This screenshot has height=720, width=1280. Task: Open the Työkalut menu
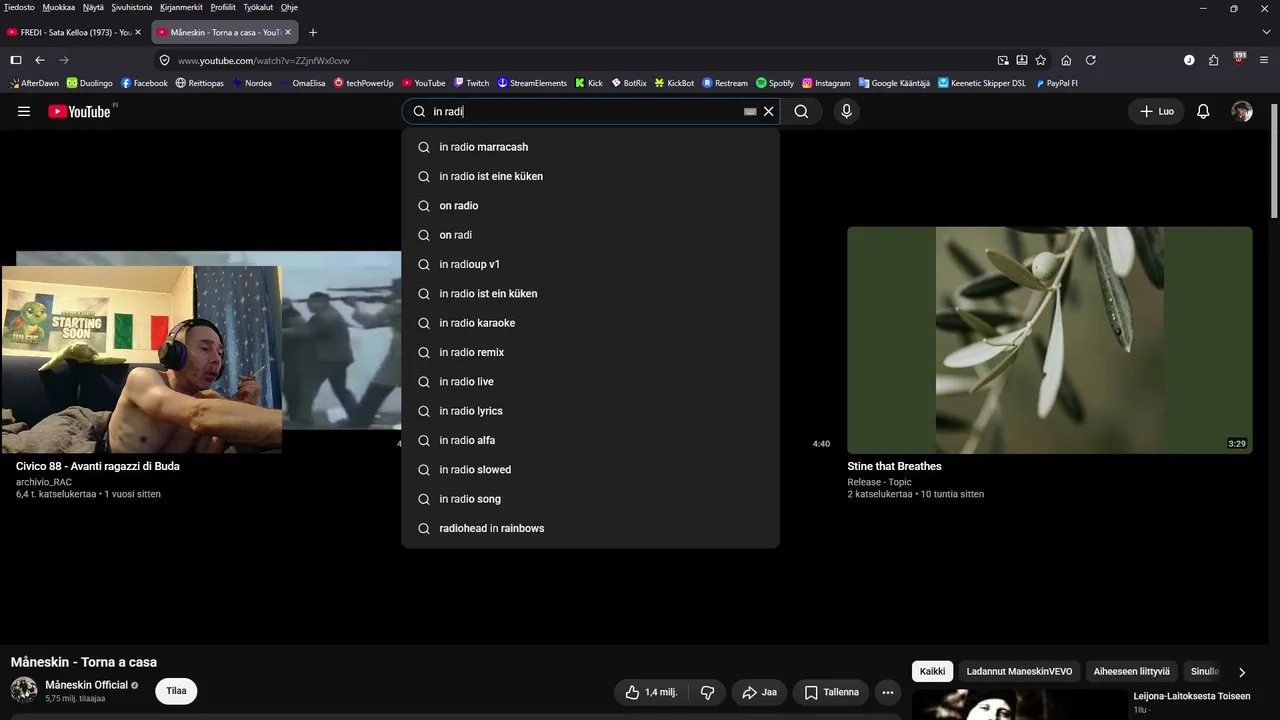tap(257, 7)
